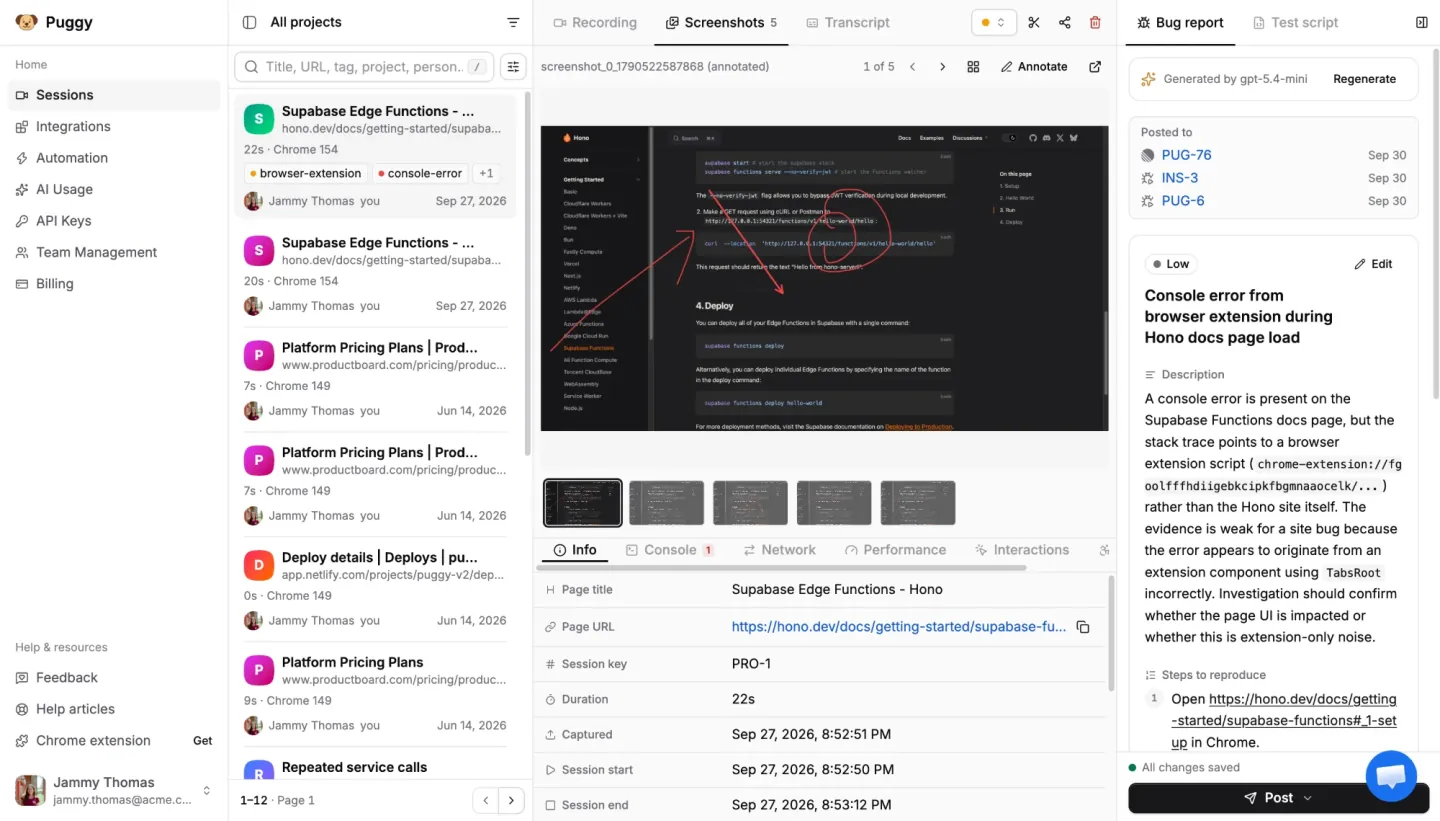Open Jammy Thomas account switcher

tap(114, 790)
